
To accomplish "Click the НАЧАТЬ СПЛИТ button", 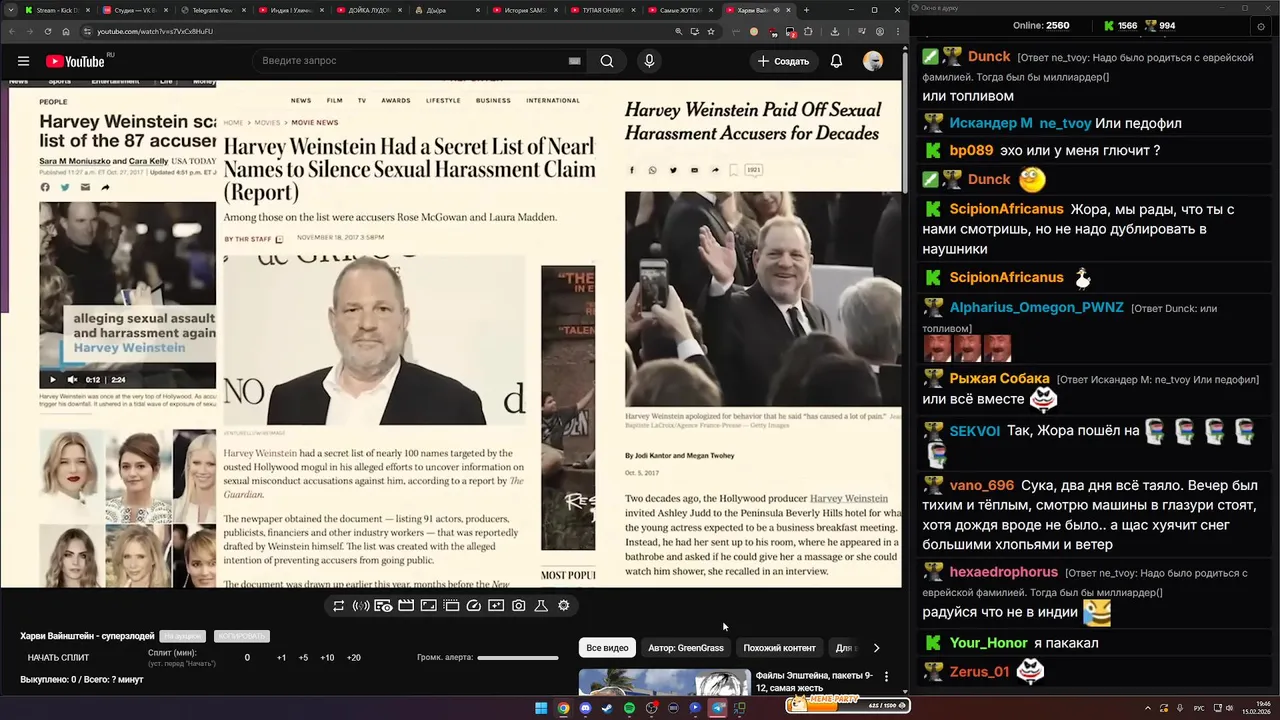I will pos(58,658).
